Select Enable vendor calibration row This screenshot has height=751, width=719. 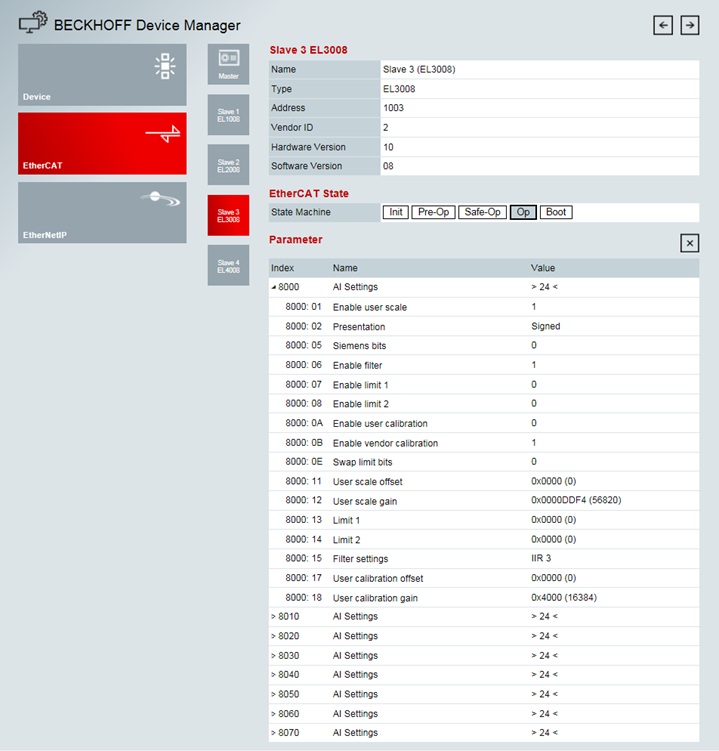click(x=484, y=443)
